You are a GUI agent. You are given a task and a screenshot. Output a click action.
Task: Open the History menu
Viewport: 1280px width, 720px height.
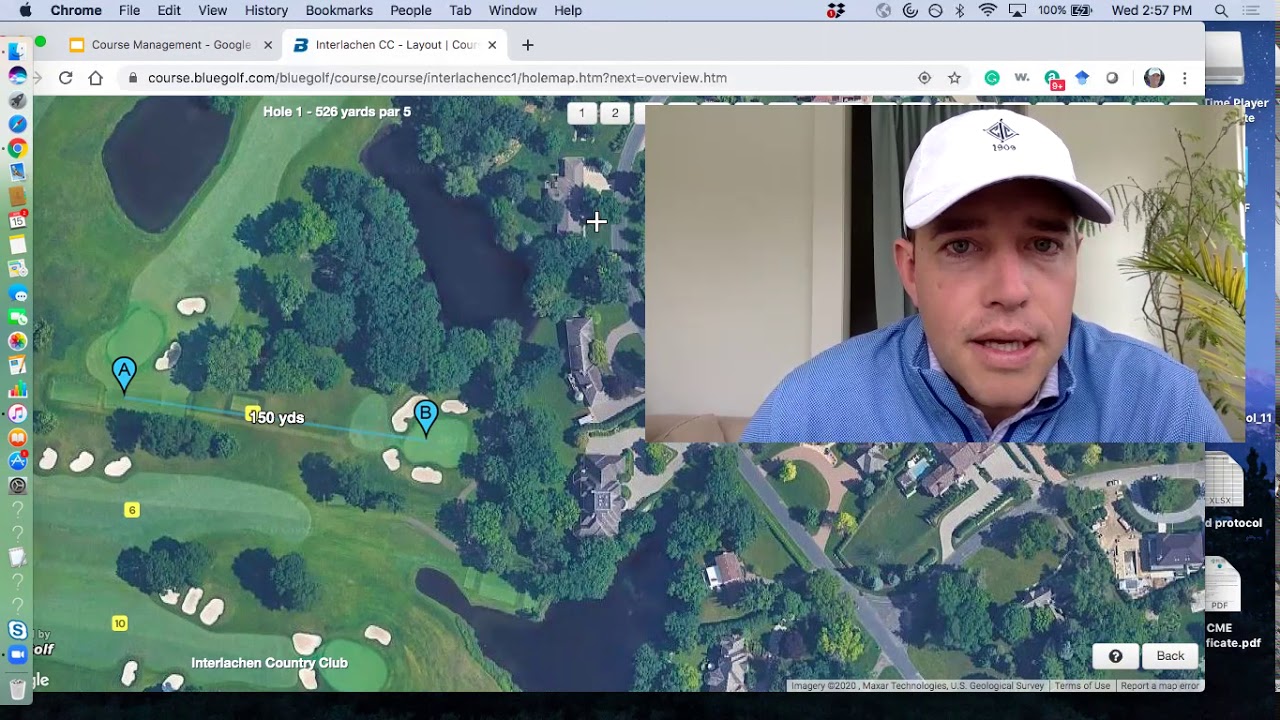[x=266, y=10]
